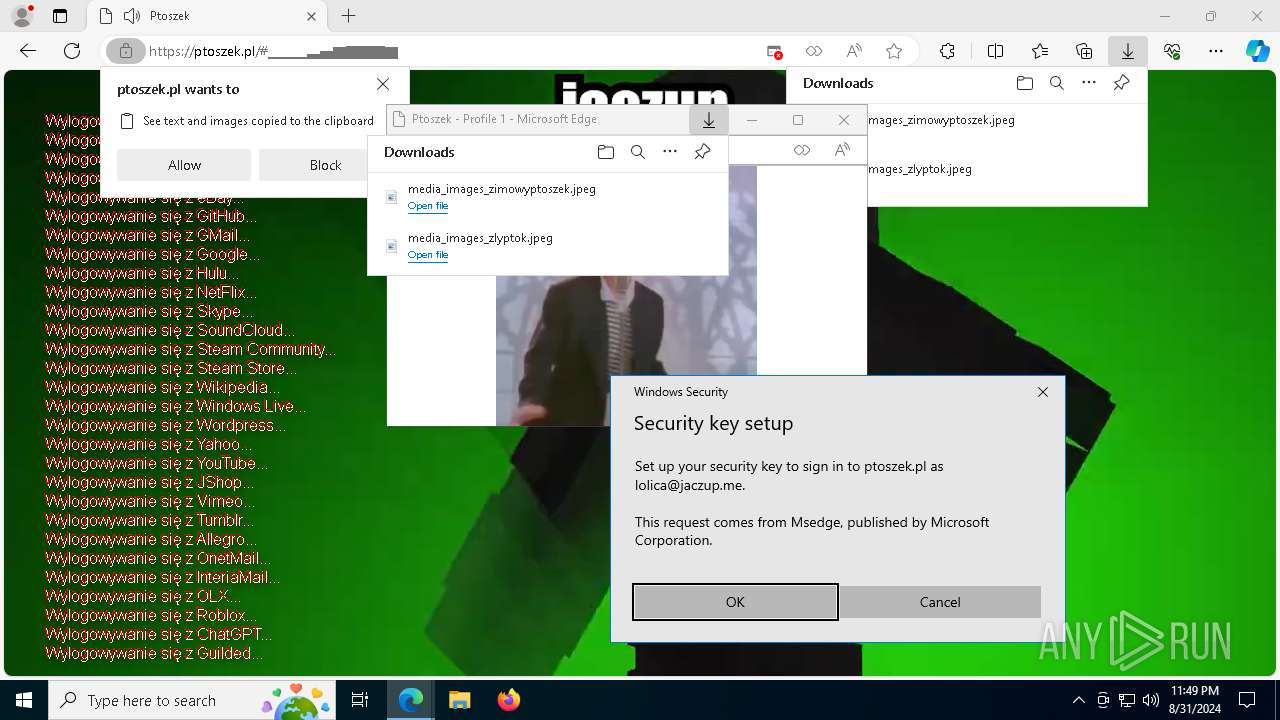Open more options in right Downloads panel
This screenshot has width=1280, height=720.
[1089, 83]
